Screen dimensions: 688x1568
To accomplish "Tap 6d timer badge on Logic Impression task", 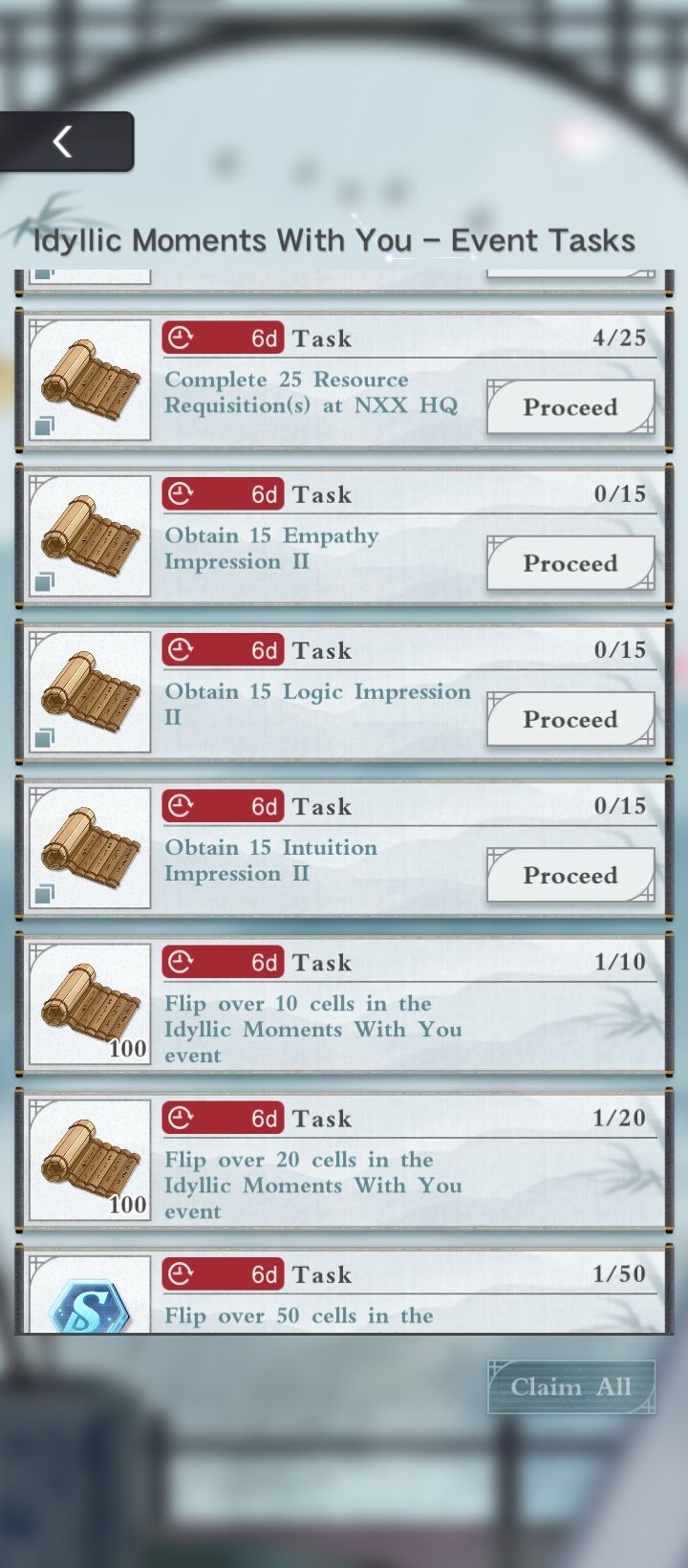I will (x=224, y=650).
